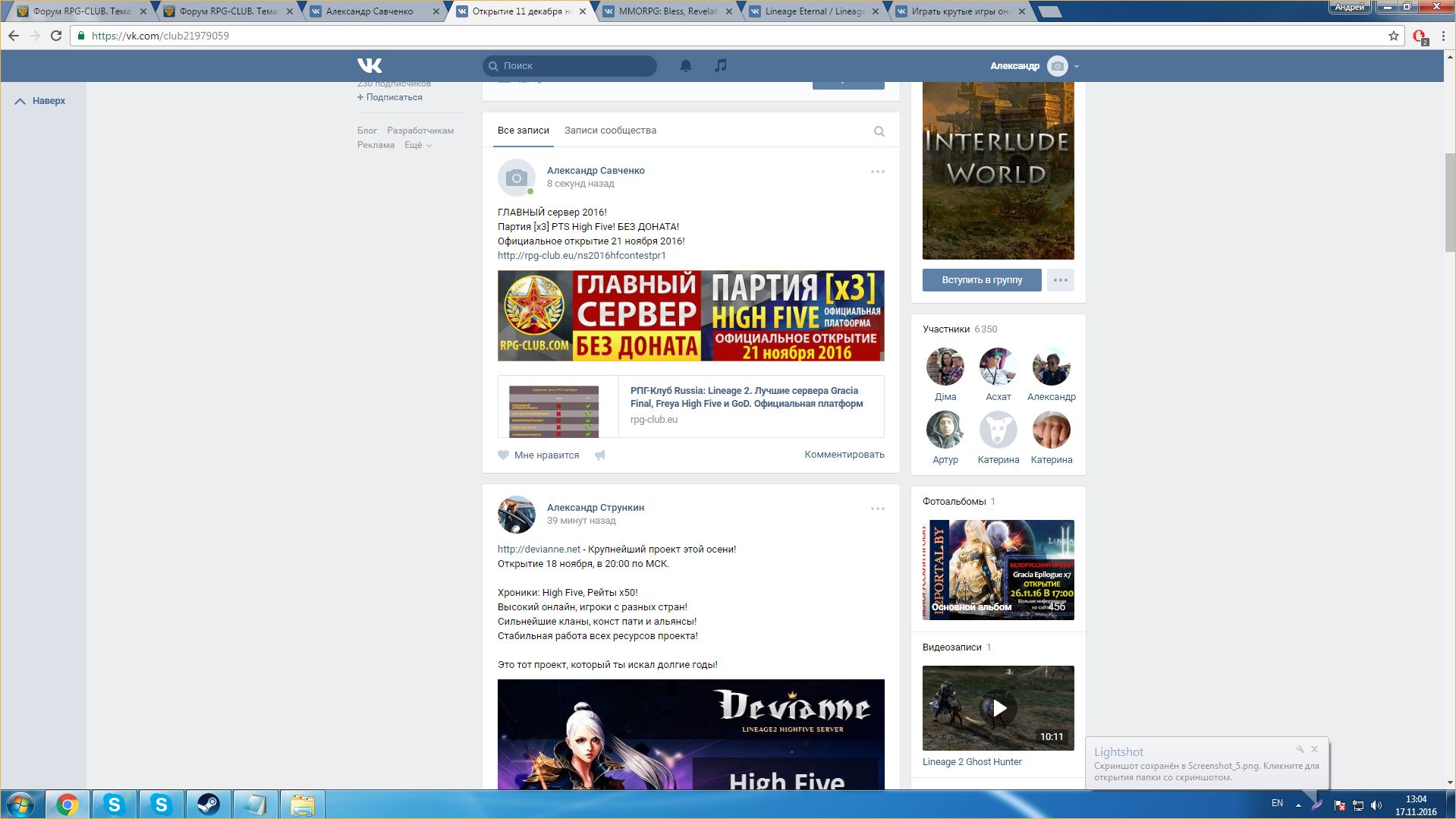Open the music player icon
This screenshot has height=819, width=1456.
pyautogui.click(x=720, y=66)
